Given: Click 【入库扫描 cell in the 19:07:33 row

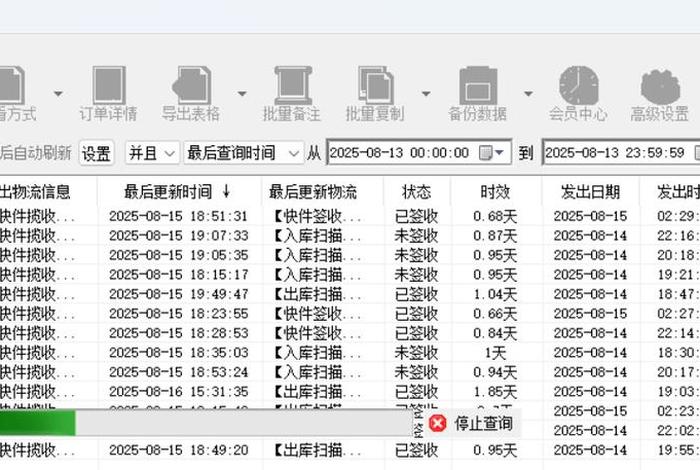Looking at the screenshot, I should coord(317,236).
